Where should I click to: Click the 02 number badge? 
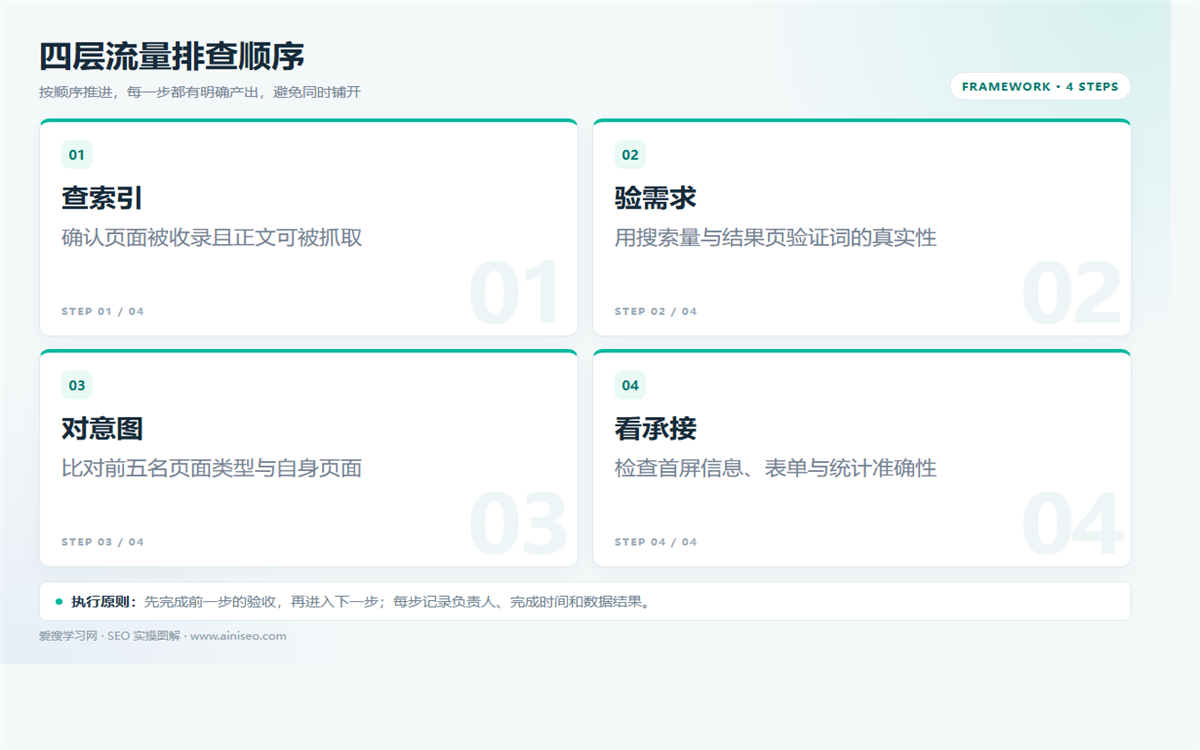click(630, 155)
